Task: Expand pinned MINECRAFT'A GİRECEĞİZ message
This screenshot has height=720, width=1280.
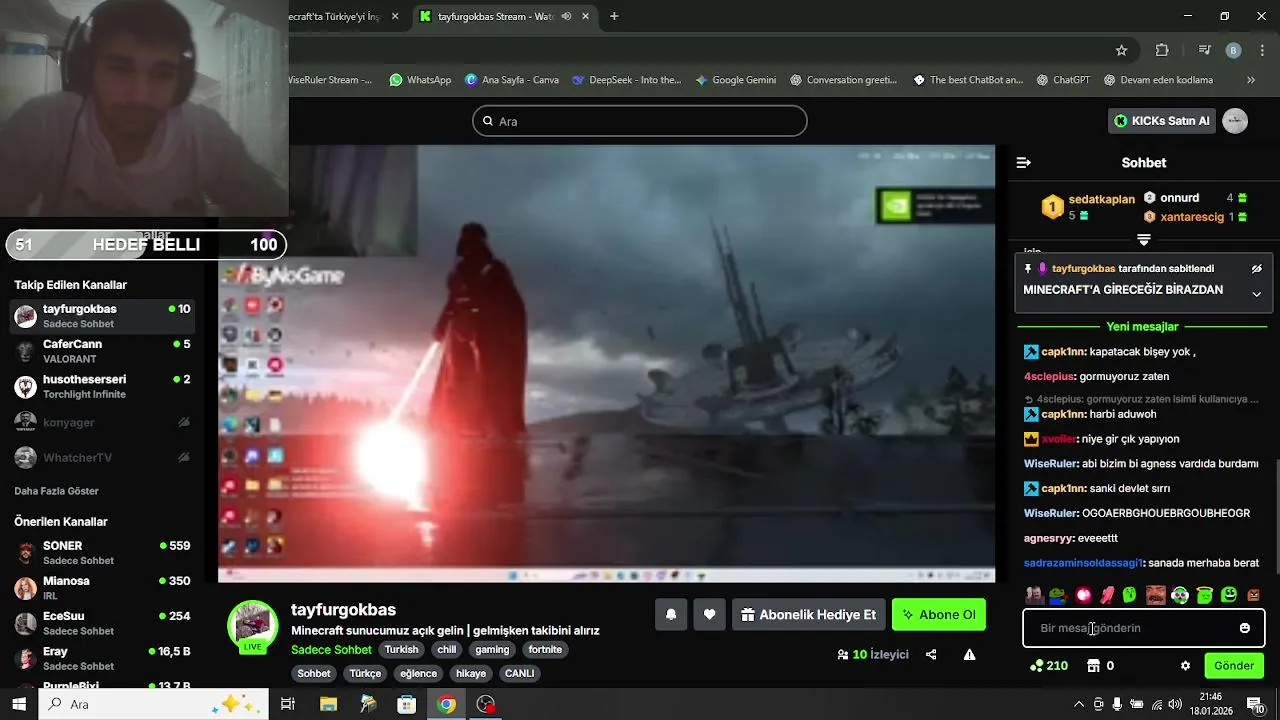Action: (x=1257, y=294)
